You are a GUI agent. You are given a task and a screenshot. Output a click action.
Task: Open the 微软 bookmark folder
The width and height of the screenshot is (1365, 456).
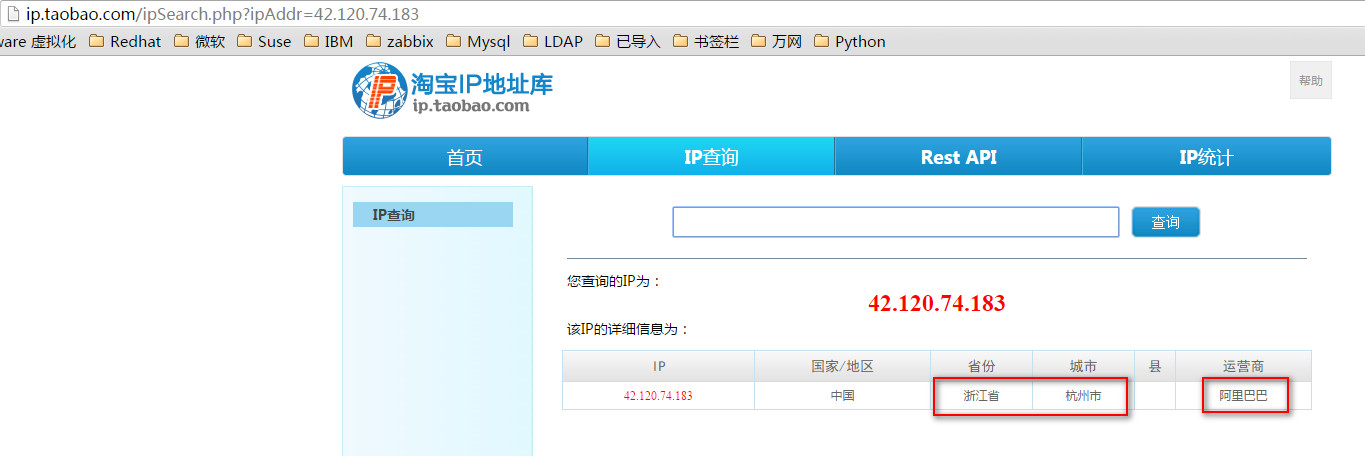(198, 42)
